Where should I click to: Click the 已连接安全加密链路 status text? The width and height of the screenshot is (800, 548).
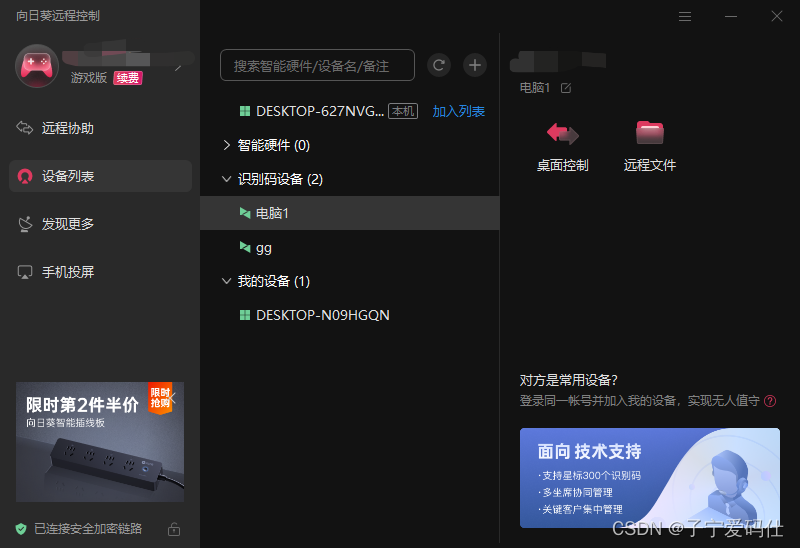pyautogui.click(x=88, y=529)
